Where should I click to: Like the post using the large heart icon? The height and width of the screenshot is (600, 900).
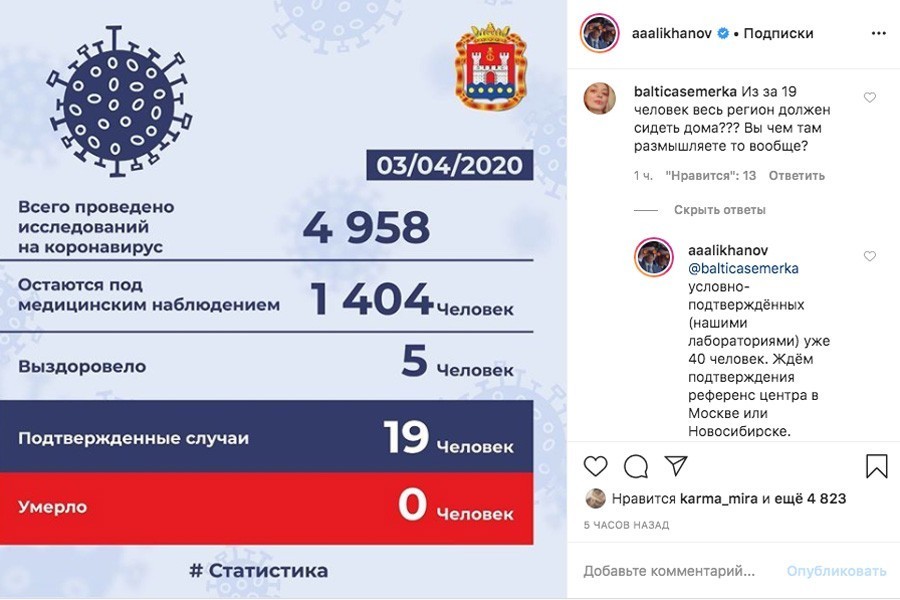point(595,466)
